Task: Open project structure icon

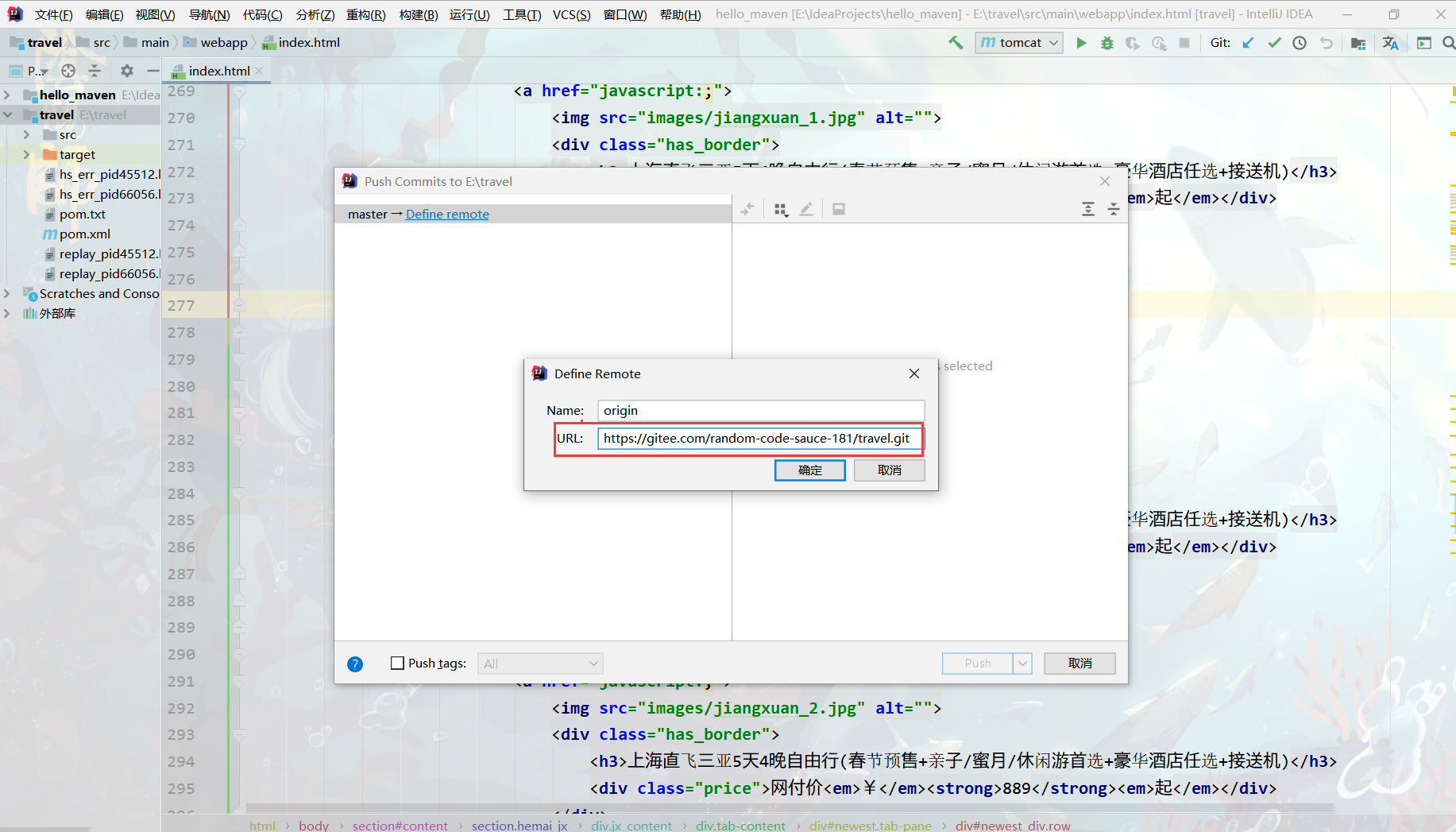Action: tap(1358, 43)
